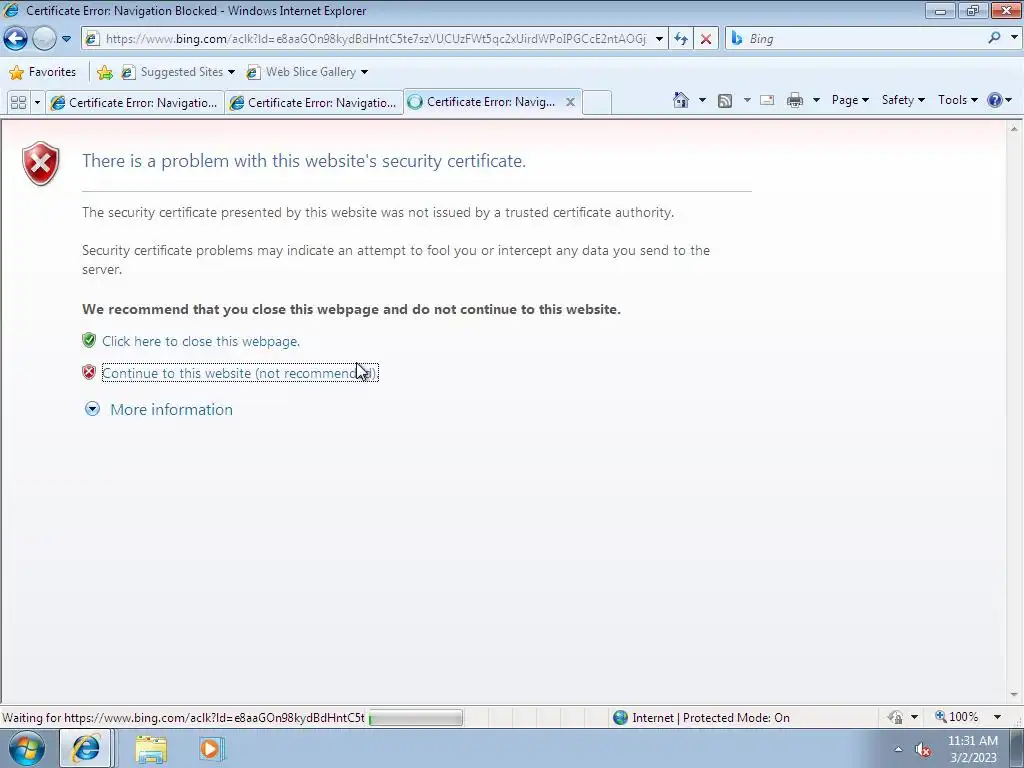The height and width of the screenshot is (768, 1024).
Task: Click the large red shield error icon
Action: point(40,163)
